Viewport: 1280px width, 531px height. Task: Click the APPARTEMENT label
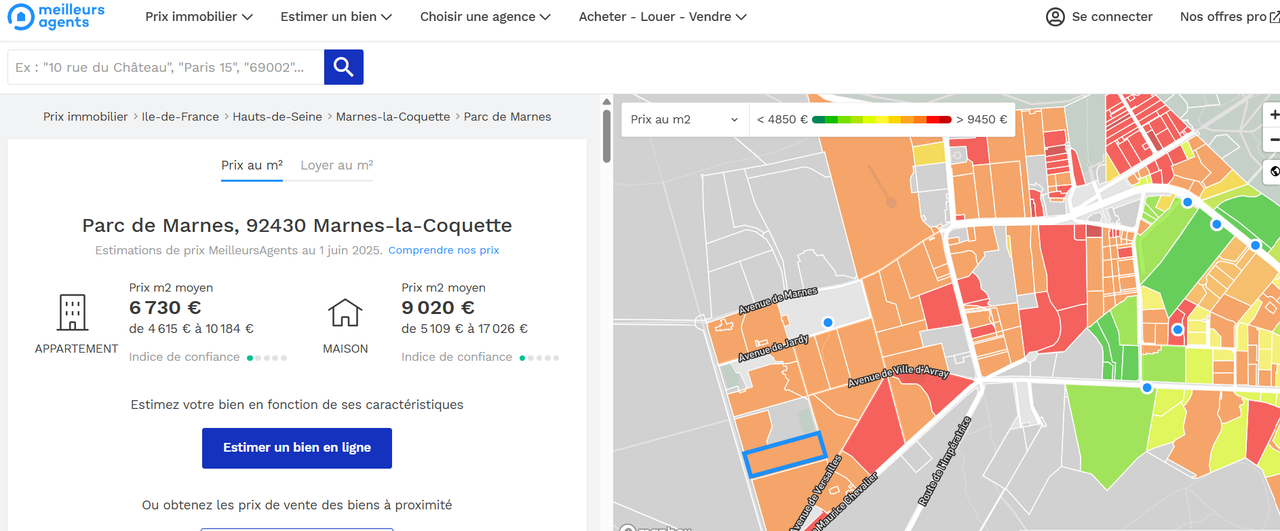[x=76, y=349]
